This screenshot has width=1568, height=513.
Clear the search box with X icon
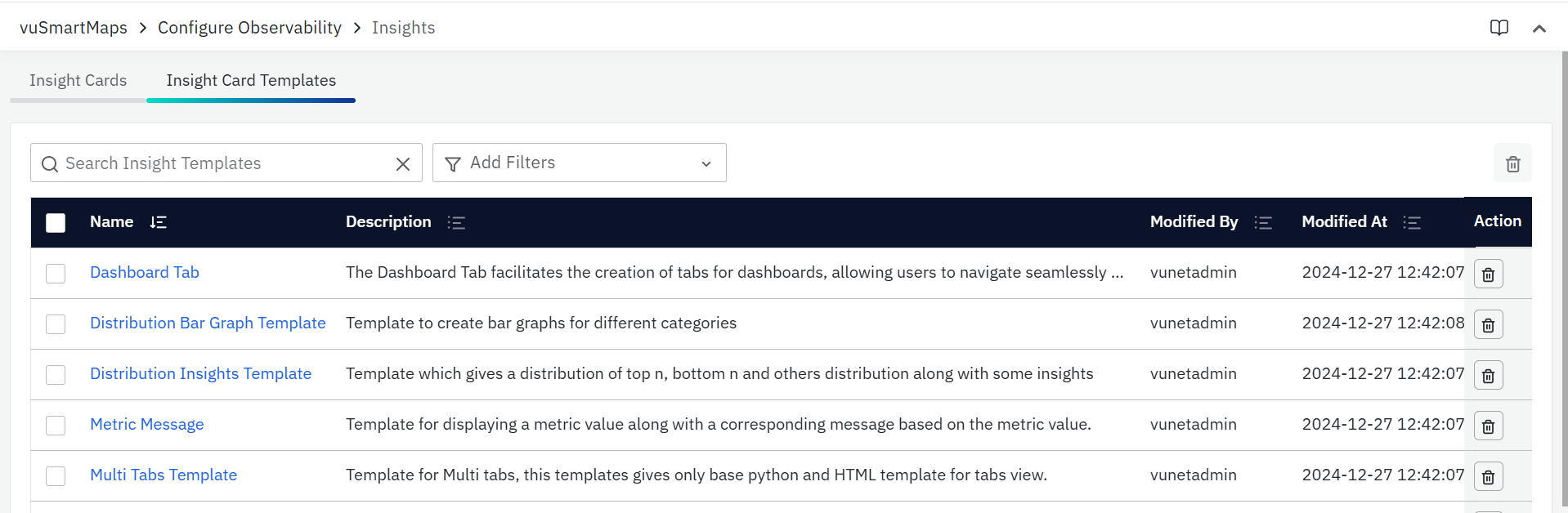[x=403, y=164]
